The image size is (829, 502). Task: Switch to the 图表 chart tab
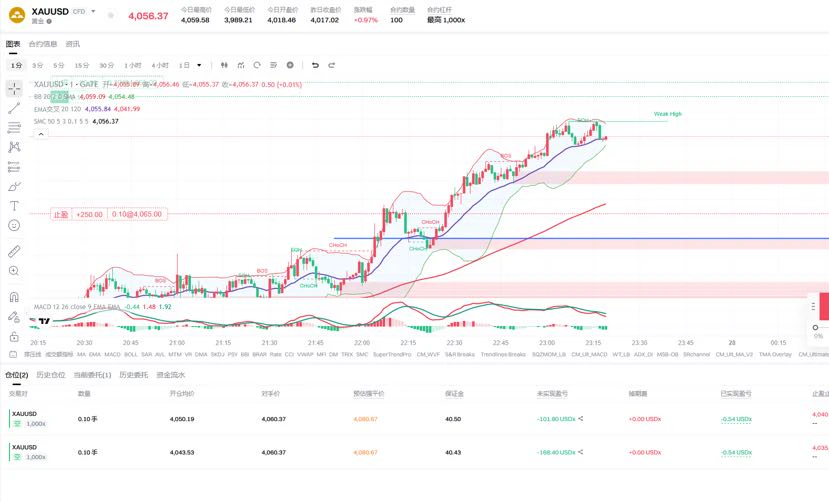[13, 44]
